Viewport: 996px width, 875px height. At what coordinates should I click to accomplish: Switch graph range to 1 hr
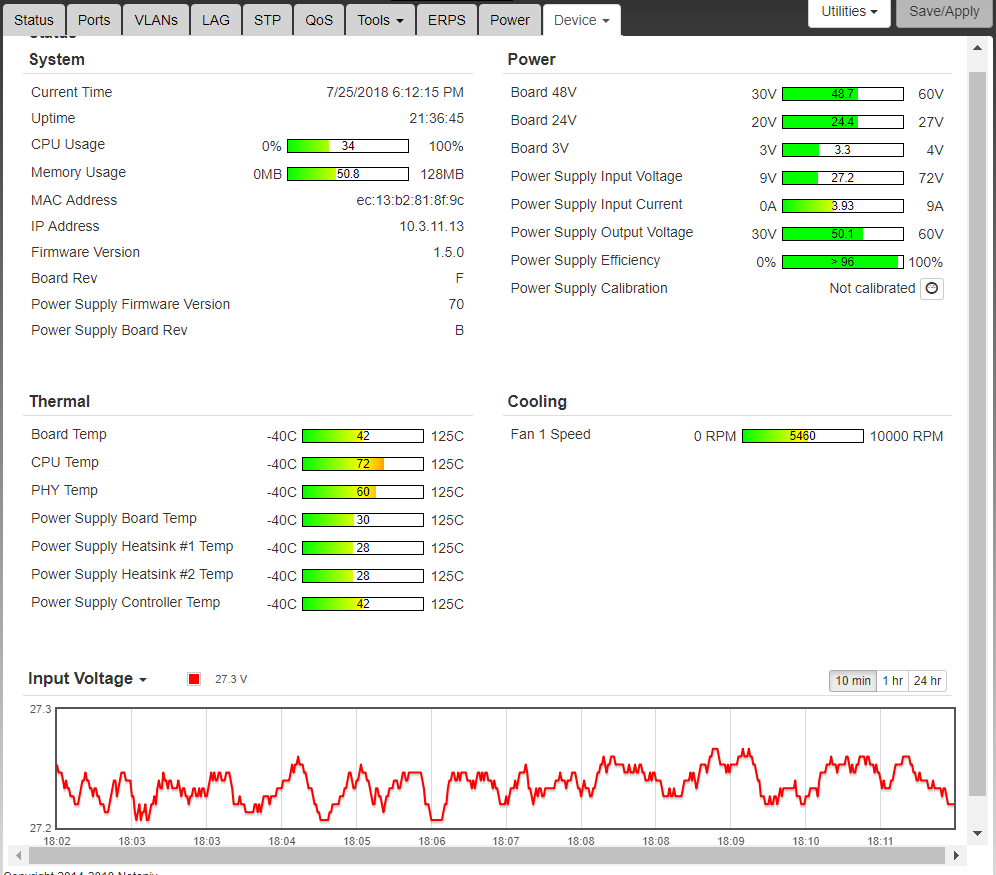pyautogui.click(x=892, y=681)
